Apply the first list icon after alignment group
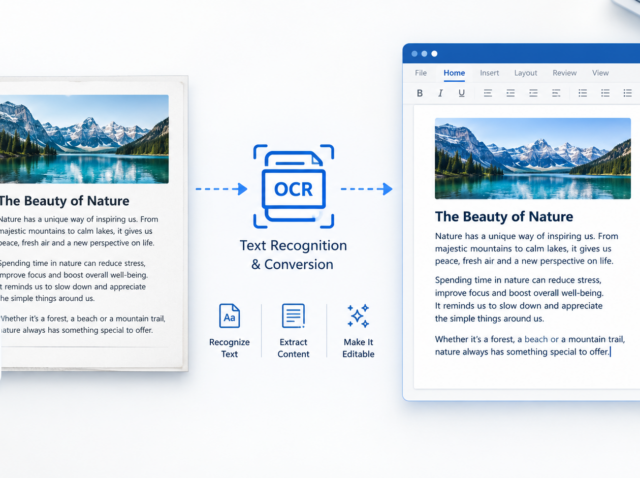This screenshot has height=478, width=640. (x=582, y=93)
